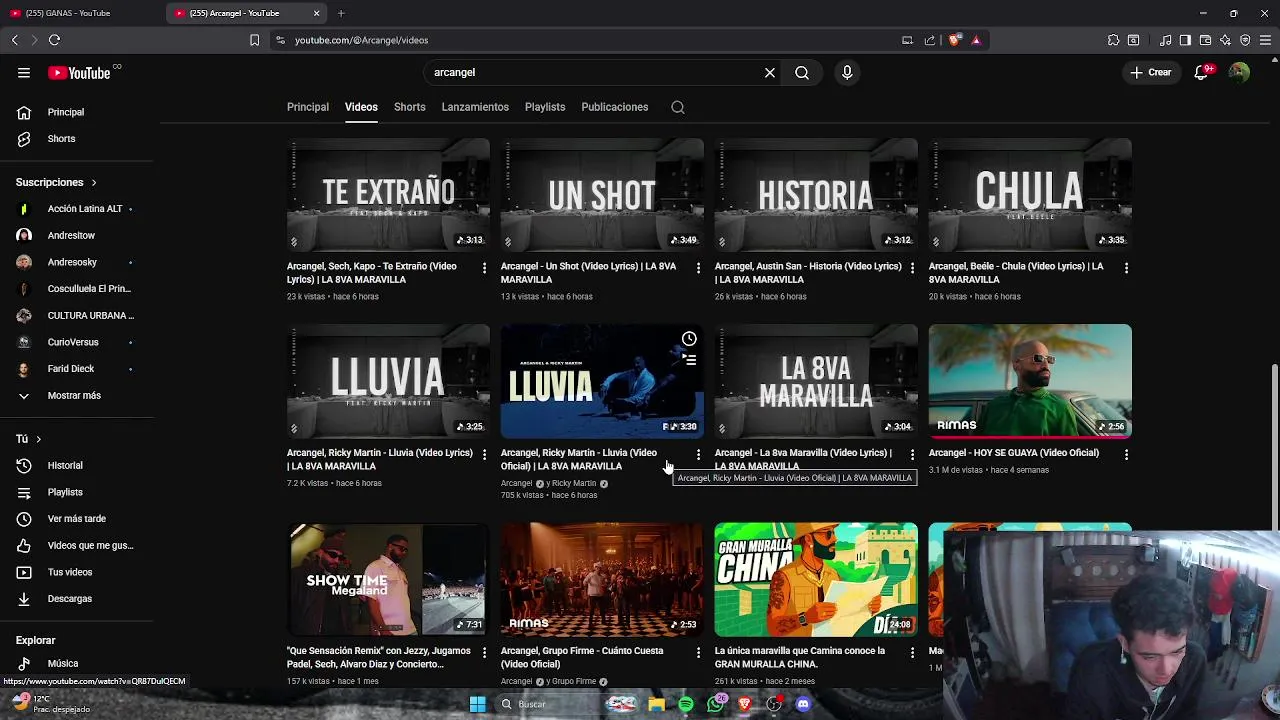1280x720 pixels.
Task: Activate voice search microphone
Action: (847, 72)
